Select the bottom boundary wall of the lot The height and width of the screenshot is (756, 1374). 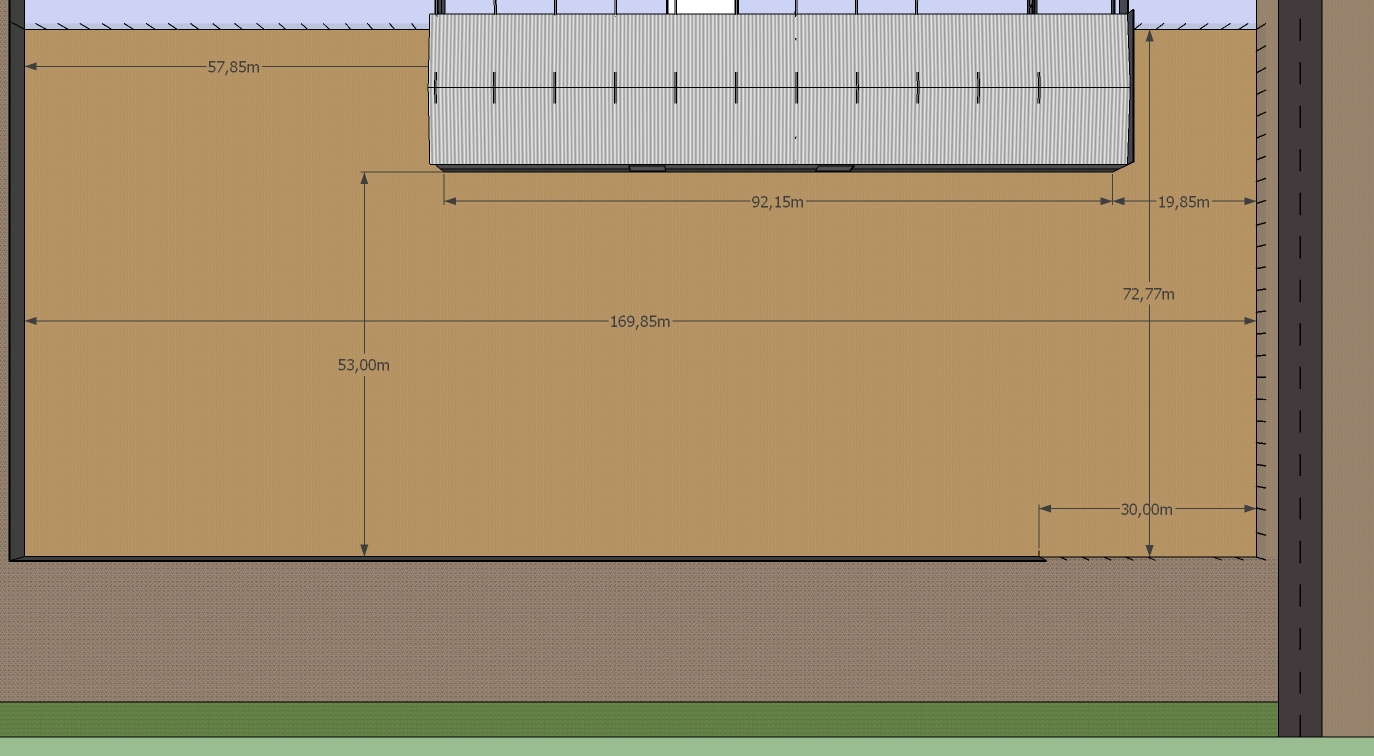527,559
